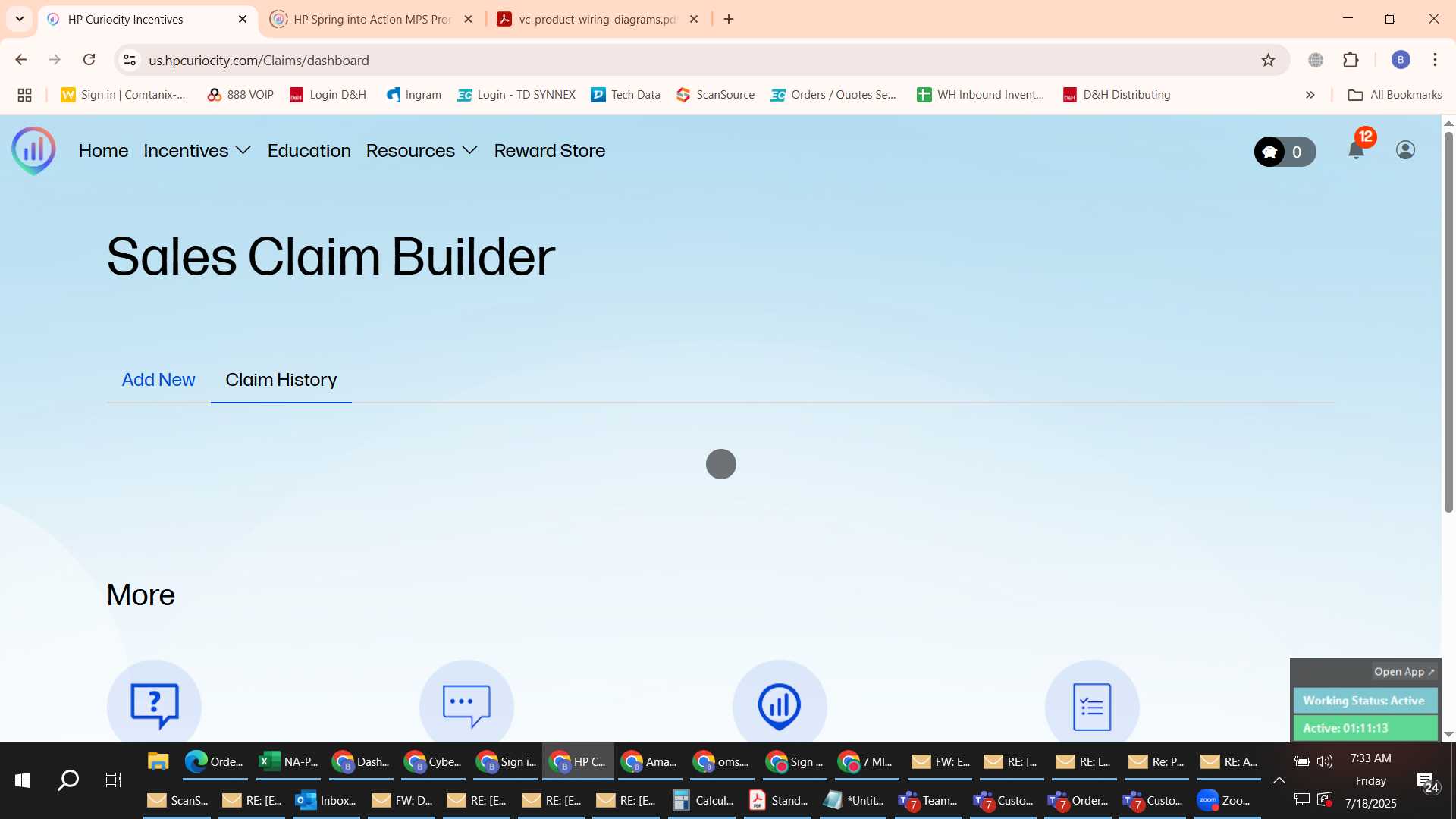Open the Ingram bookmark

[414, 95]
